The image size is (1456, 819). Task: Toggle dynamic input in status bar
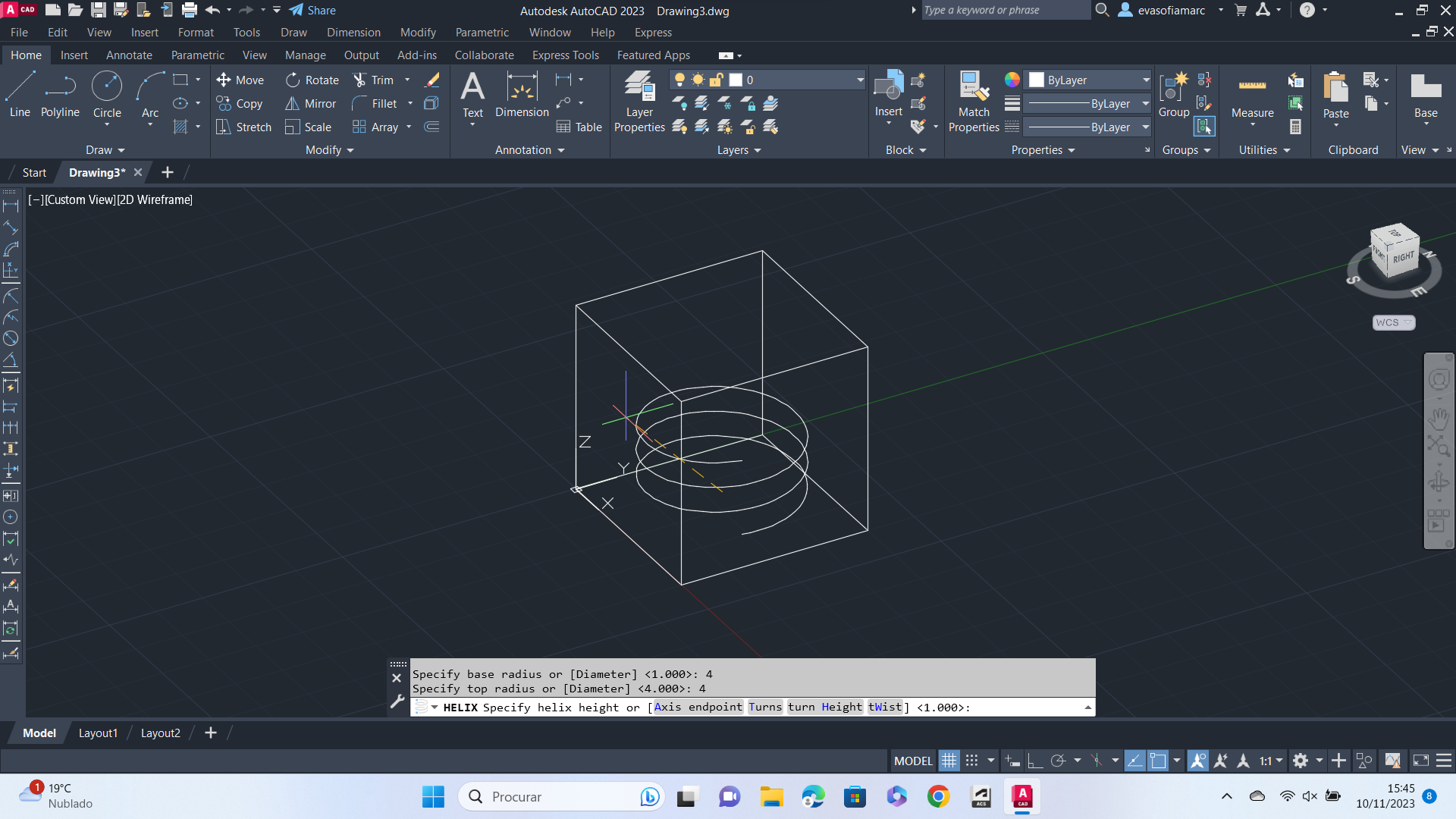(x=1012, y=761)
